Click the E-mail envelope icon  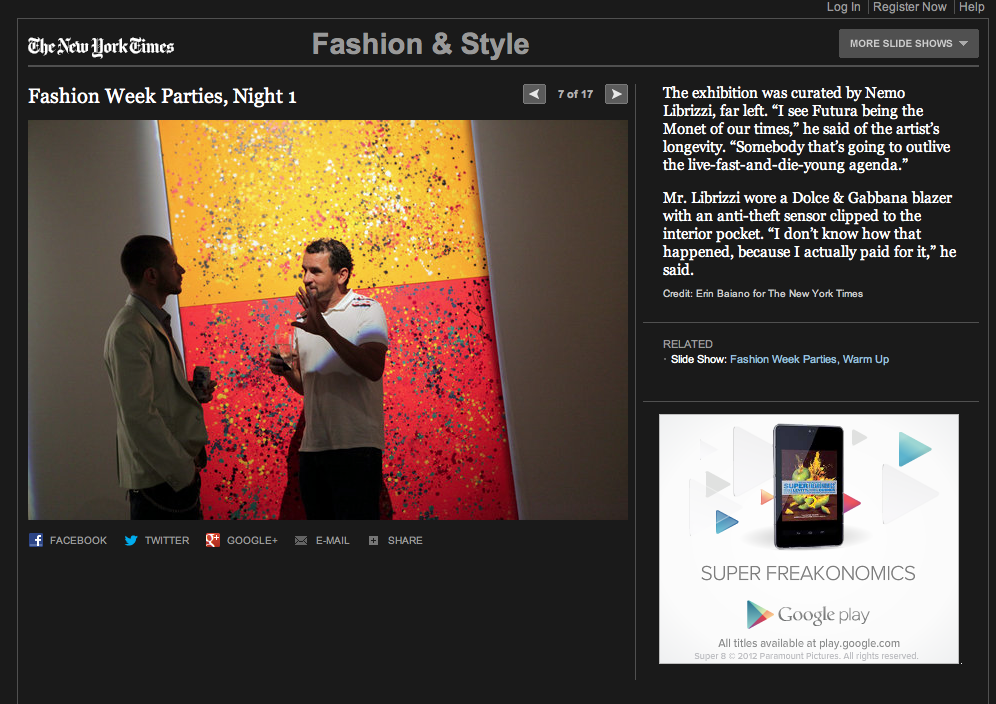301,540
